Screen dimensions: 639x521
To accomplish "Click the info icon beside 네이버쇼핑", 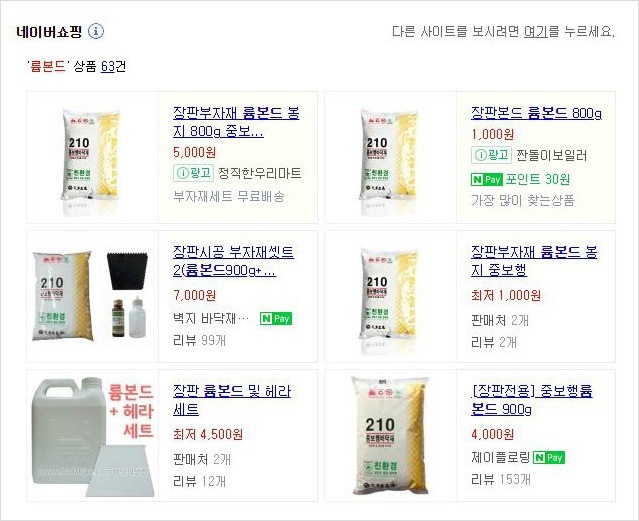I will click(96, 31).
